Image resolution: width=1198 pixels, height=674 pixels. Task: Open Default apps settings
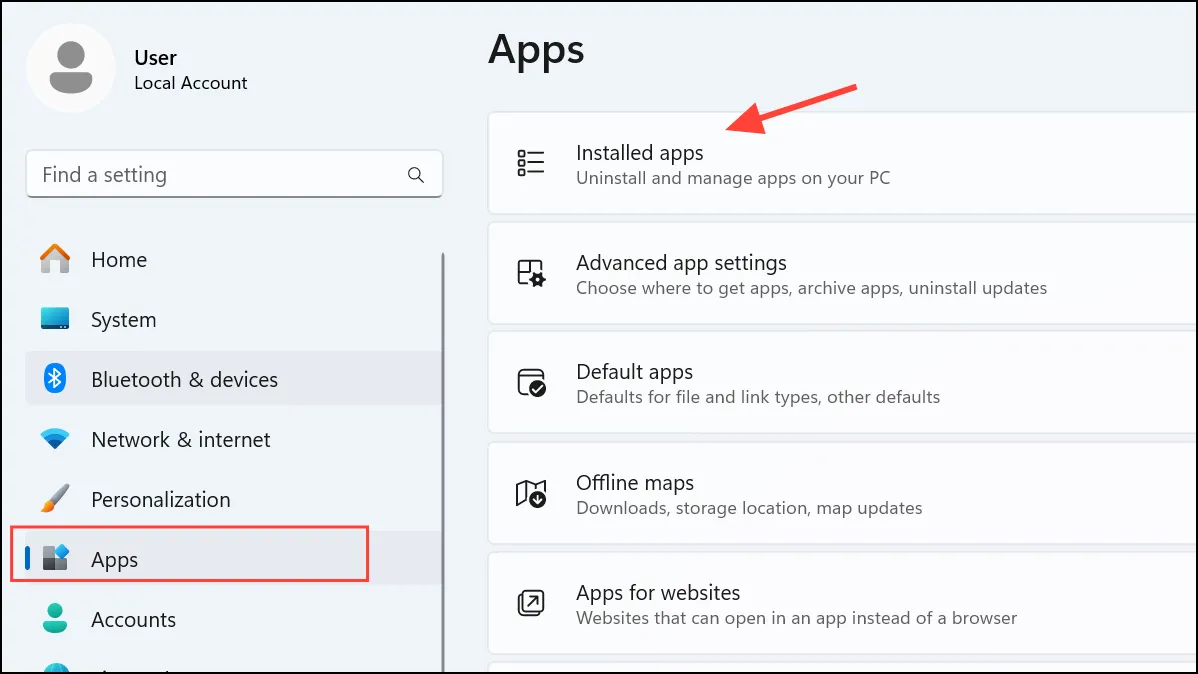coord(843,383)
